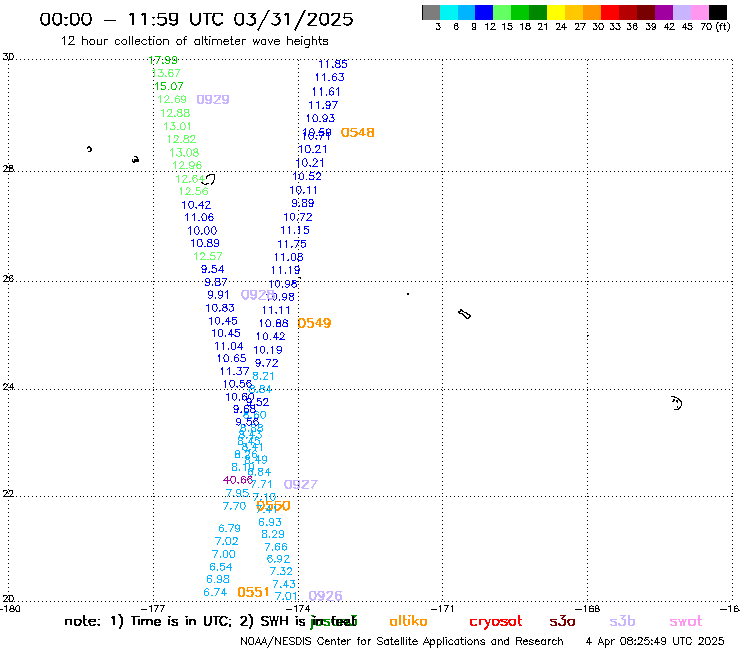The width and height of the screenshot is (740, 650).
Task: Click the orange time stamp 0549
Action: (314, 323)
